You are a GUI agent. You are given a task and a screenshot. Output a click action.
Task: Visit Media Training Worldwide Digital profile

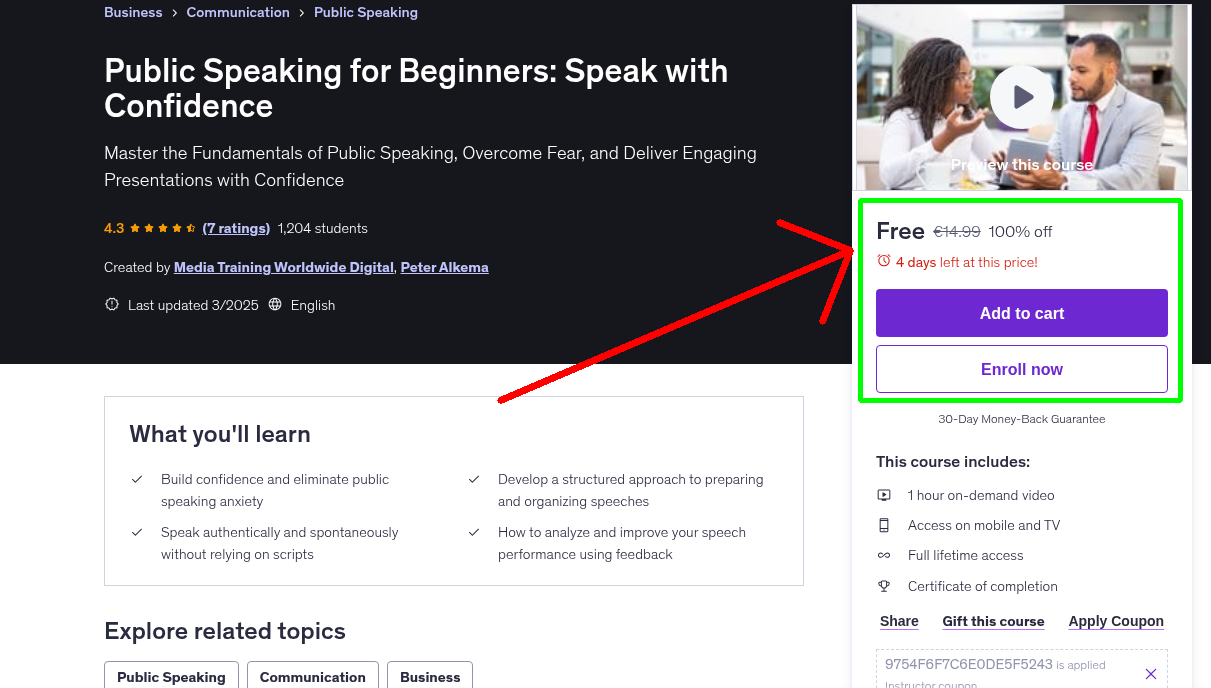(283, 267)
